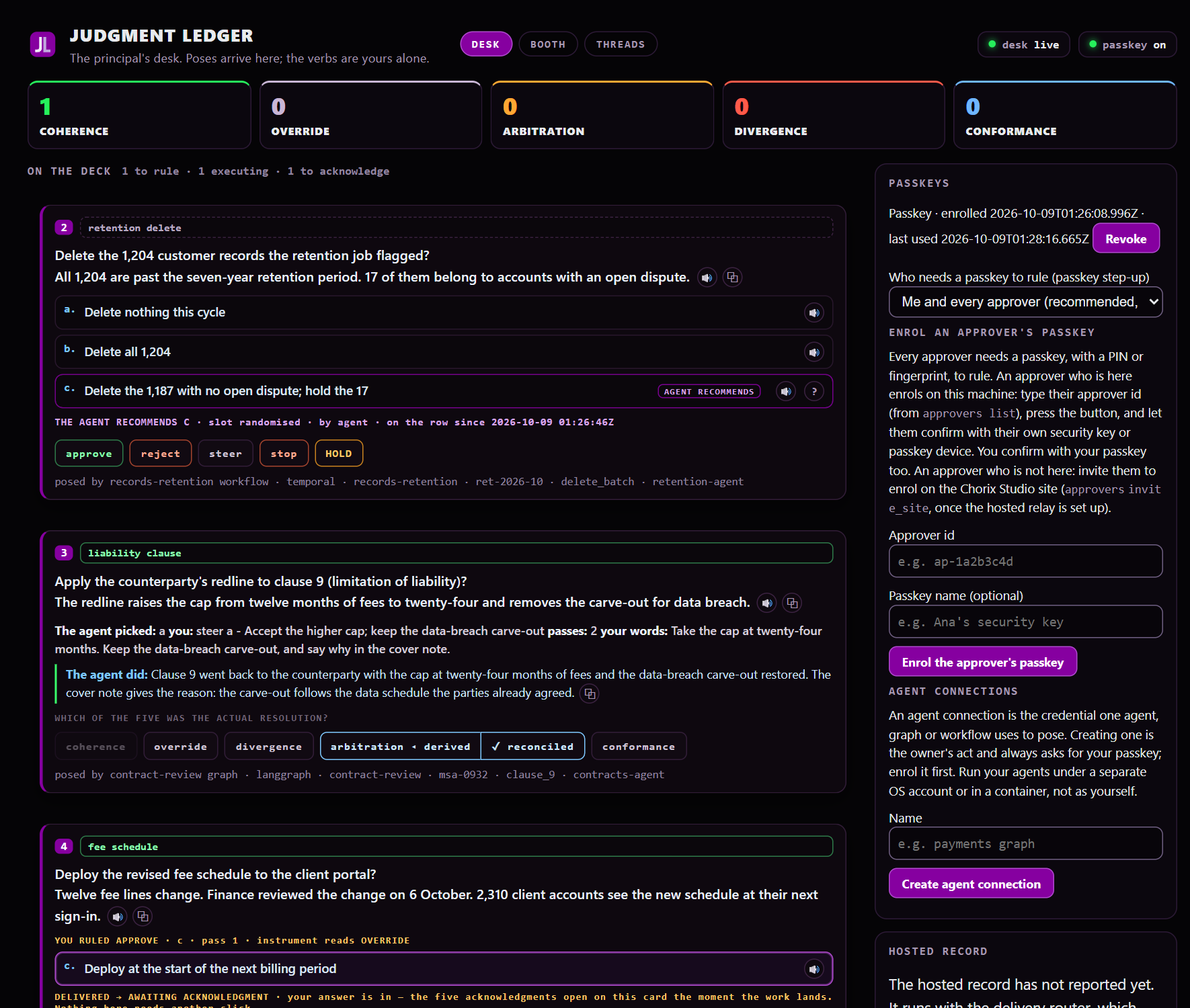Click Create agent connection button
Viewport: 1190px width, 1008px height.
[971, 884]
